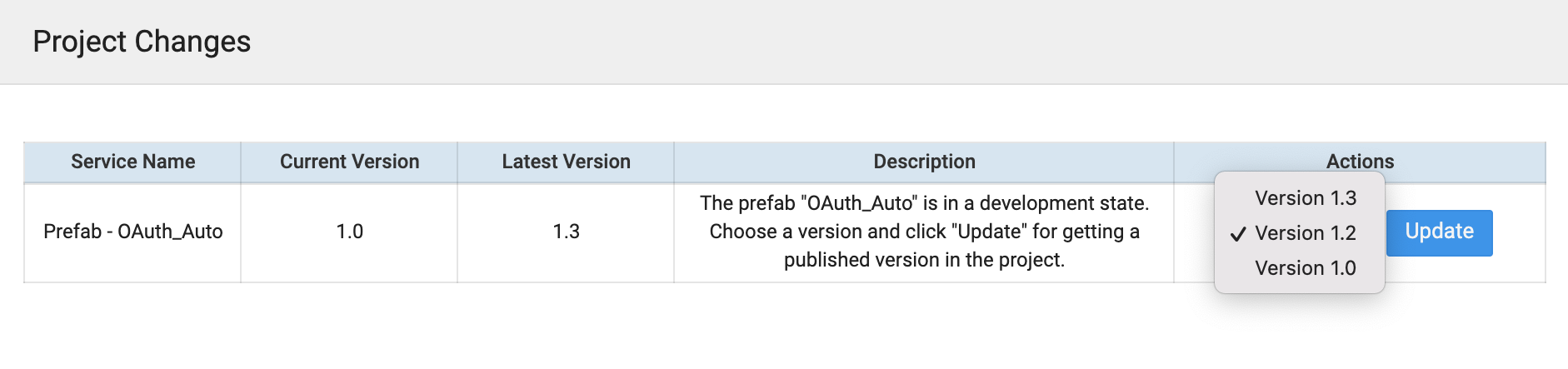The image size is (1568, 369).
Task: Click the checkmark beside Version 1.2
Action: click(1238, 234)
